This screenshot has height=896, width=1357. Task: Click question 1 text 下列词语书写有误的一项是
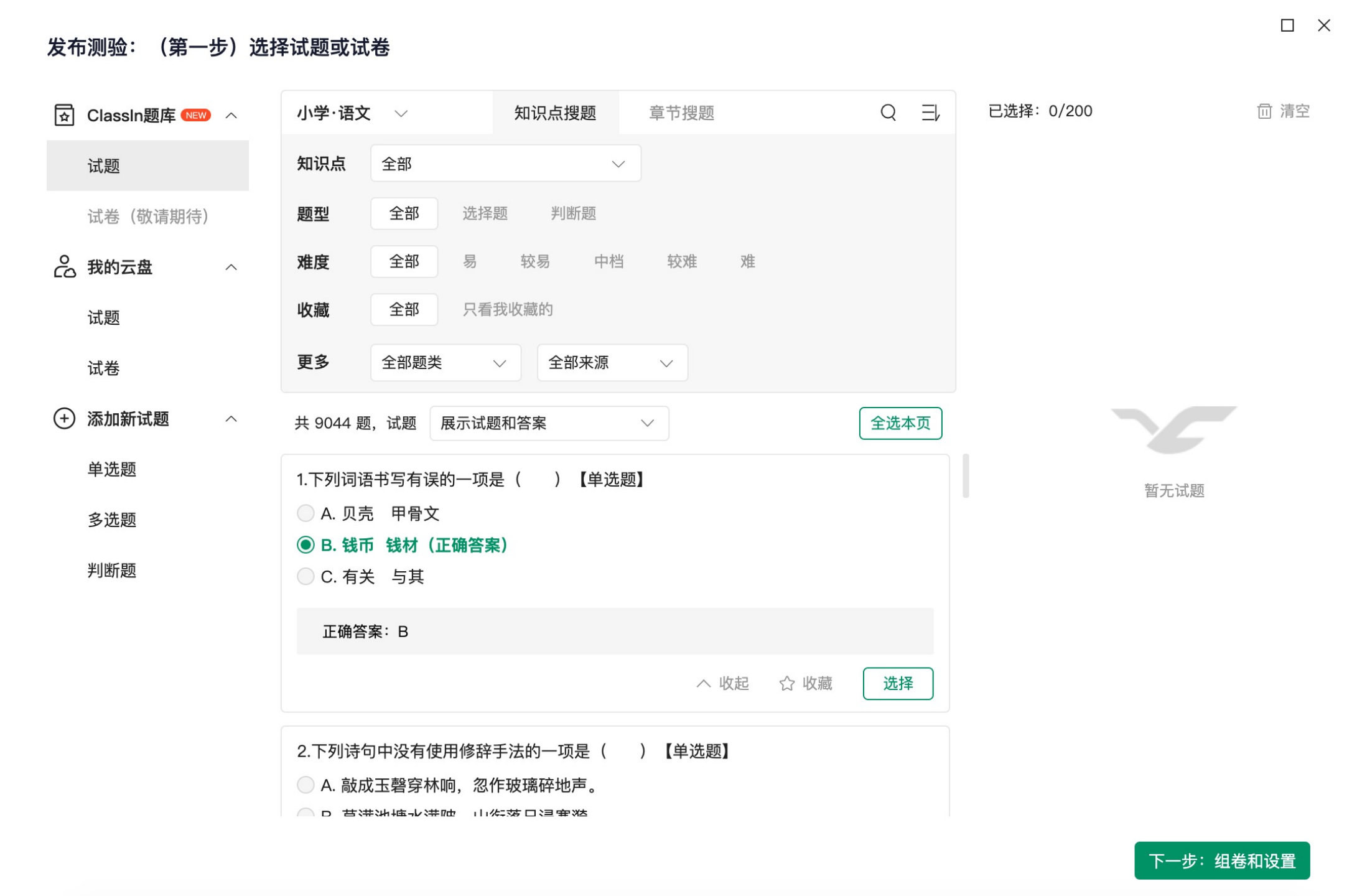[x=406, y=479]
